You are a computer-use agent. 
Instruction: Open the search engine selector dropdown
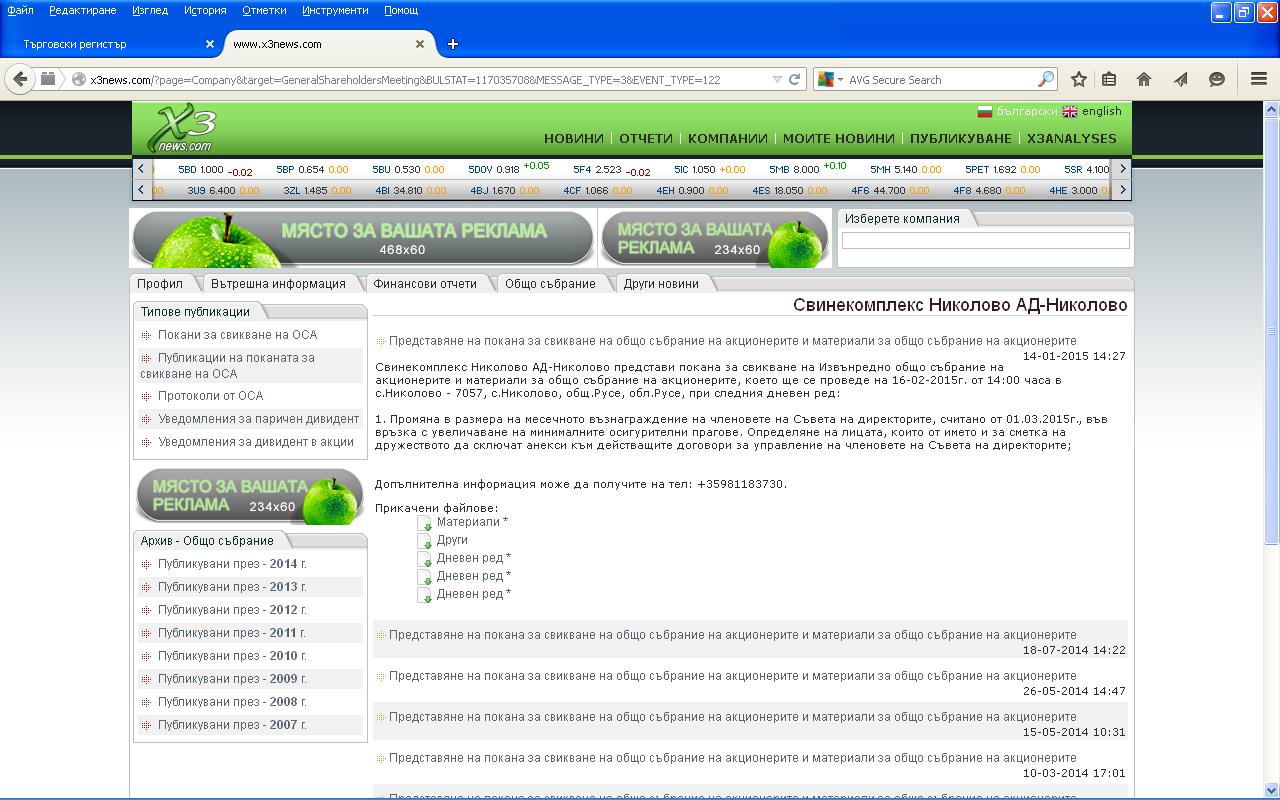coord(831,79)
